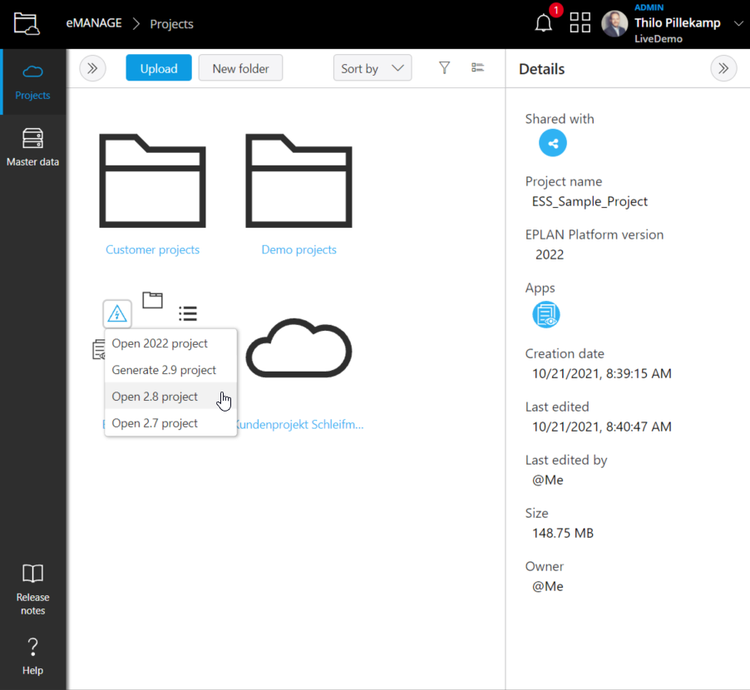
Task: Click the EPLAN electric triangle icon
Action: 117,314
